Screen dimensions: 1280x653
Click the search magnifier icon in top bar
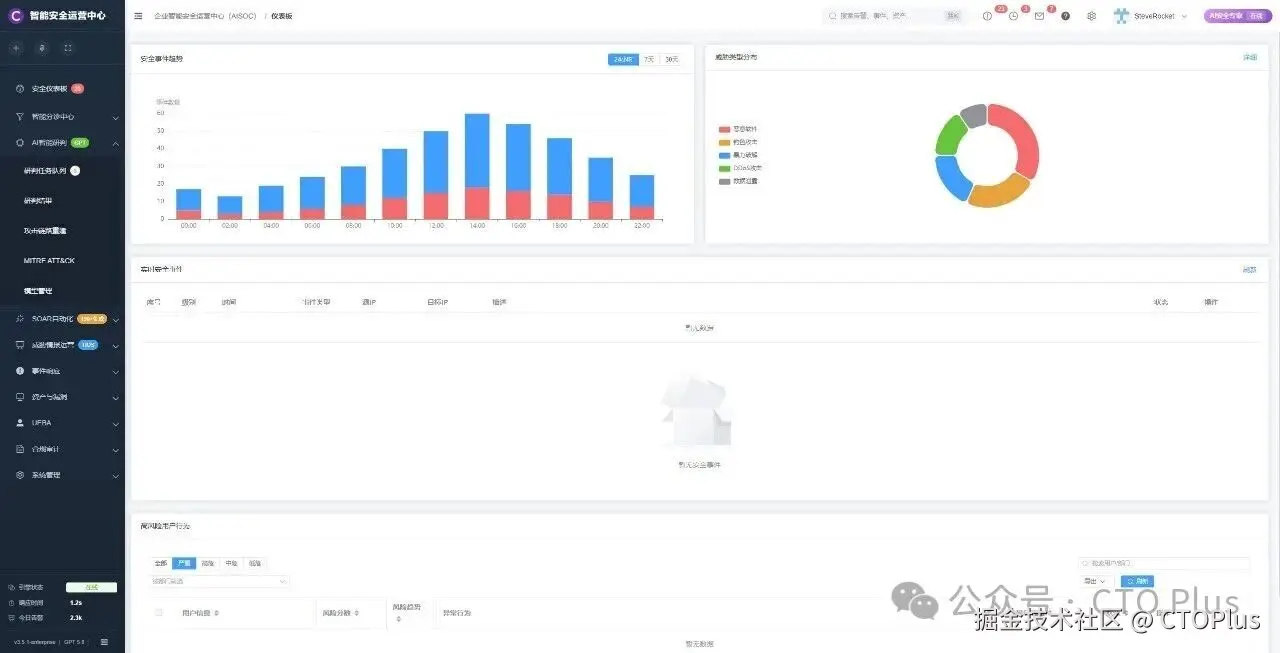[x=833, y=16]
